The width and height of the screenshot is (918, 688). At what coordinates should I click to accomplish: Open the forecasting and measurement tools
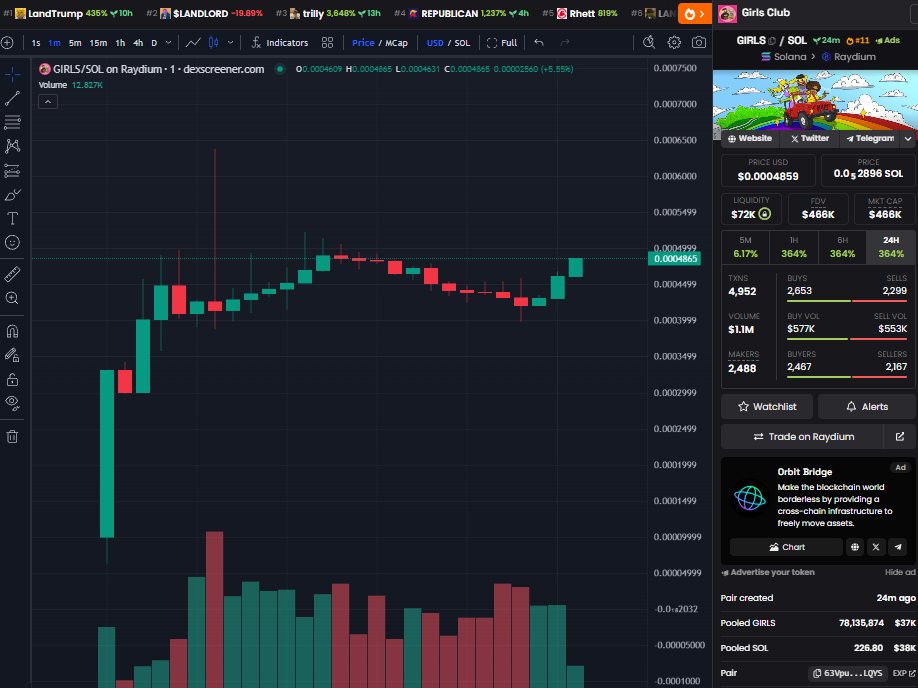click(x=12, y=171)
